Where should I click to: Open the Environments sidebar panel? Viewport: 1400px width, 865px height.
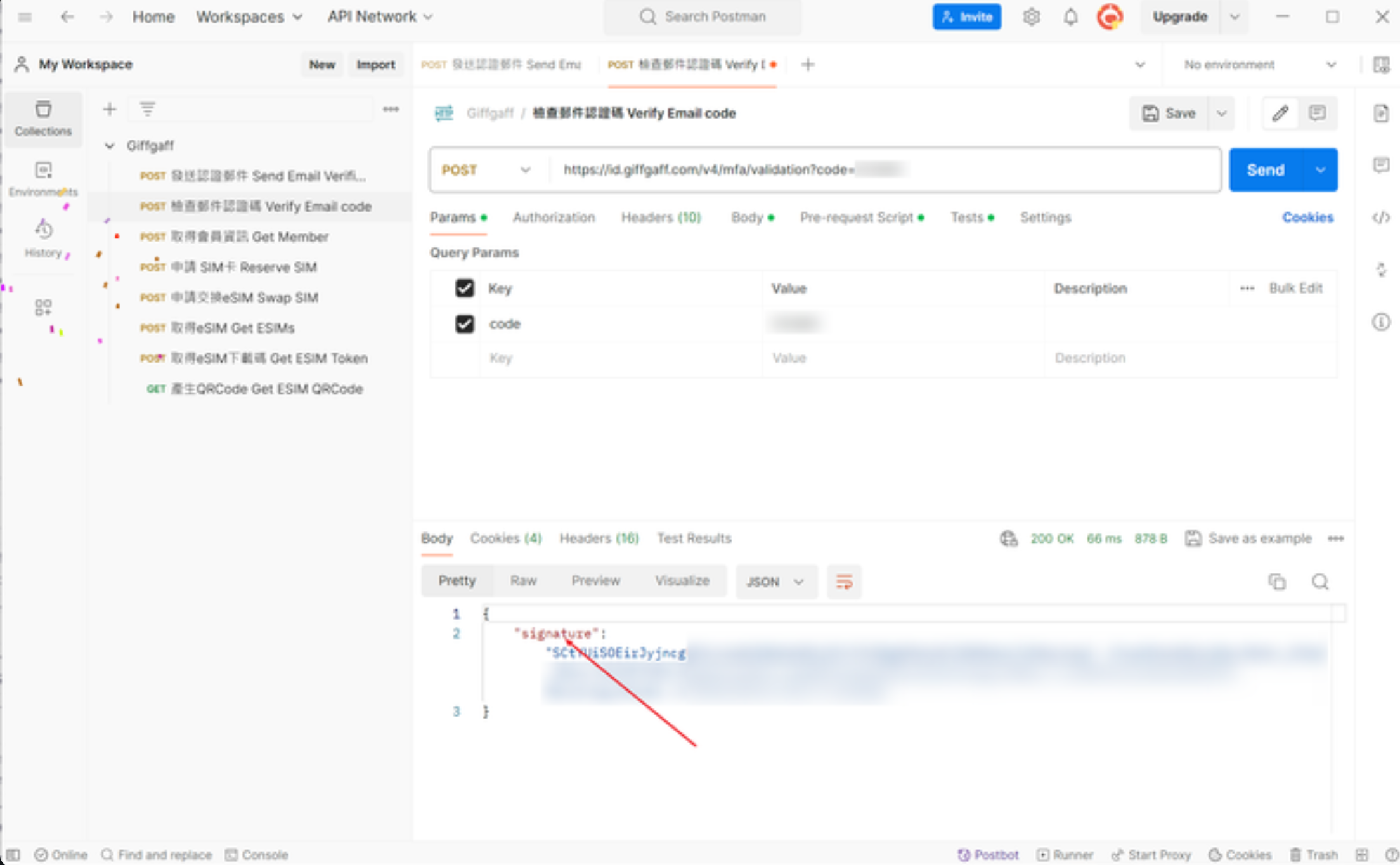click(43, 179)
